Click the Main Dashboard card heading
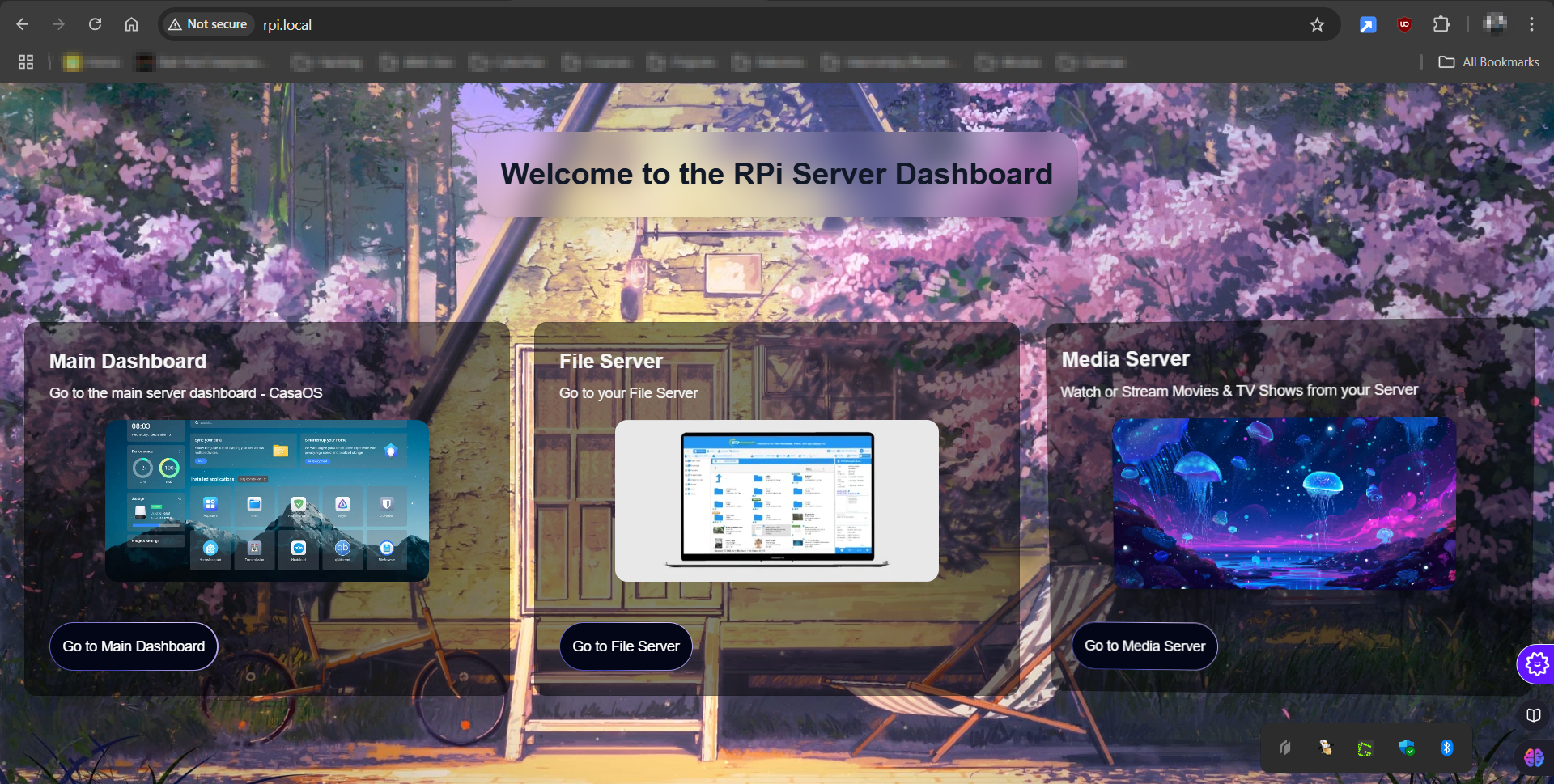Image resolution: width=1554 pixels, height=784 pixels. pyautogui.click(x=128, y=361)
